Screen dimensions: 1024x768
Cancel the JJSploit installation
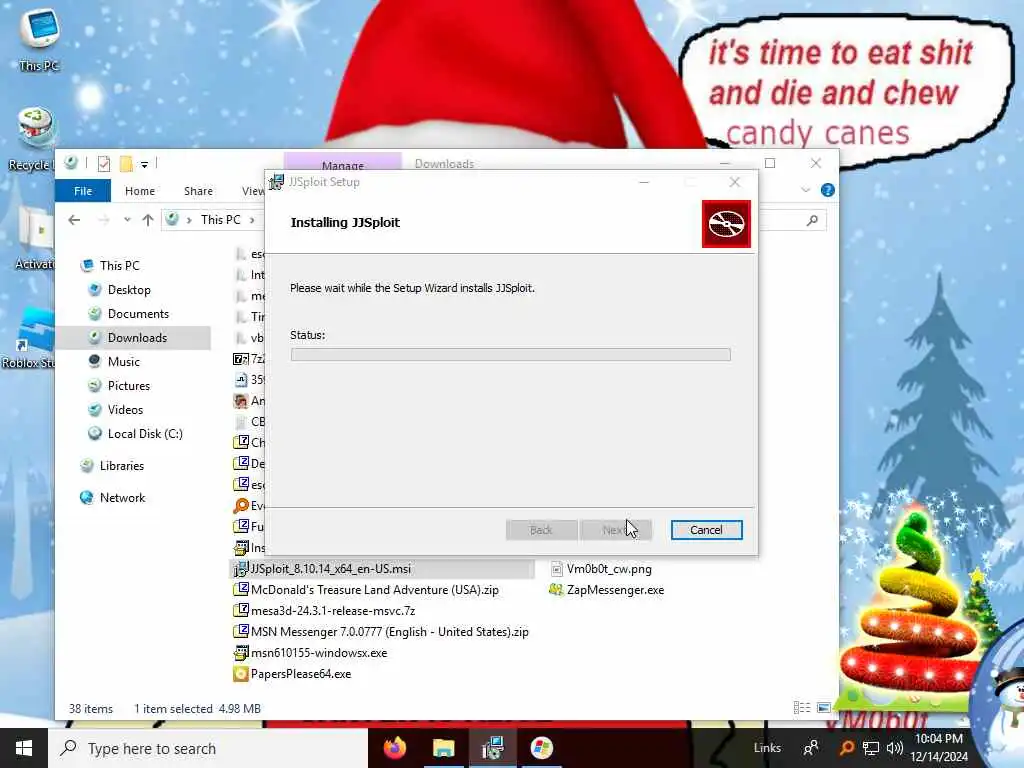click(706, 530)
